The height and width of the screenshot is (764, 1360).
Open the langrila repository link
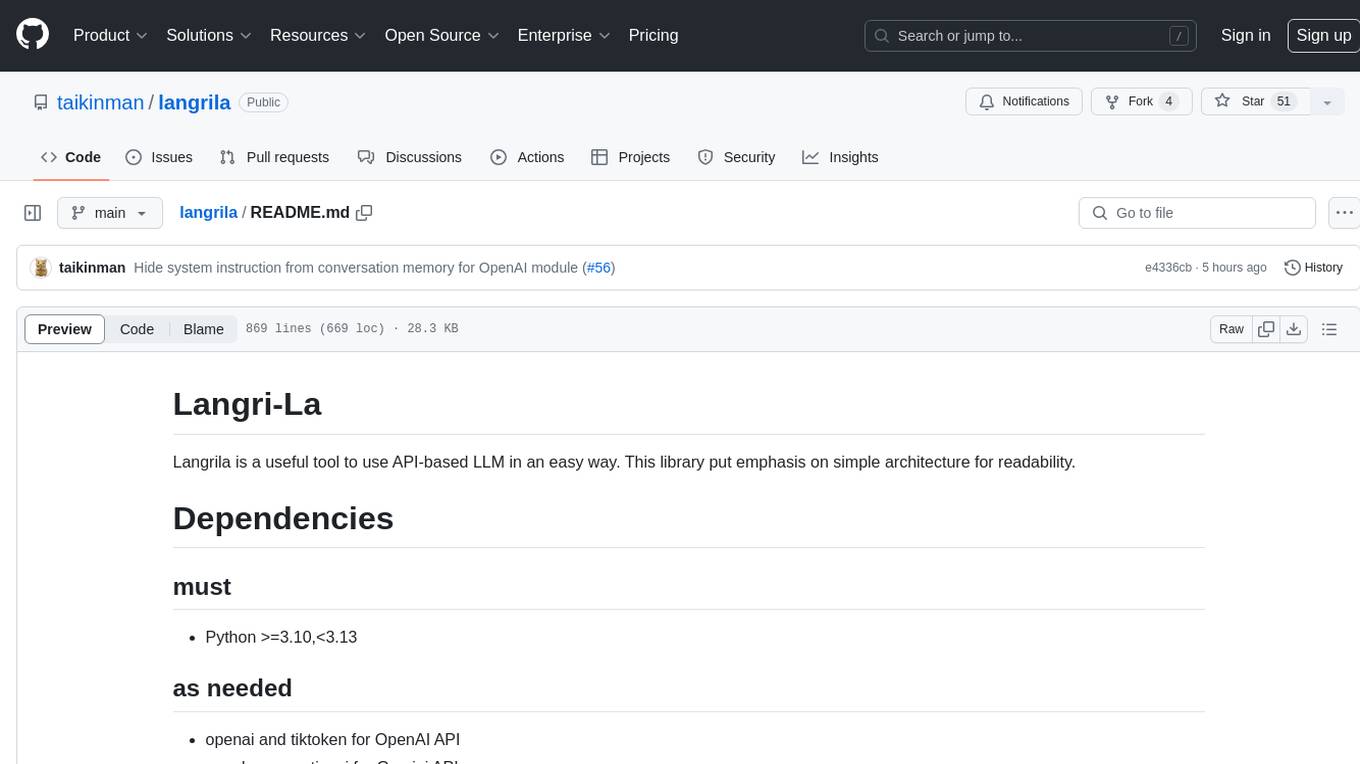(x=194, y=102)
